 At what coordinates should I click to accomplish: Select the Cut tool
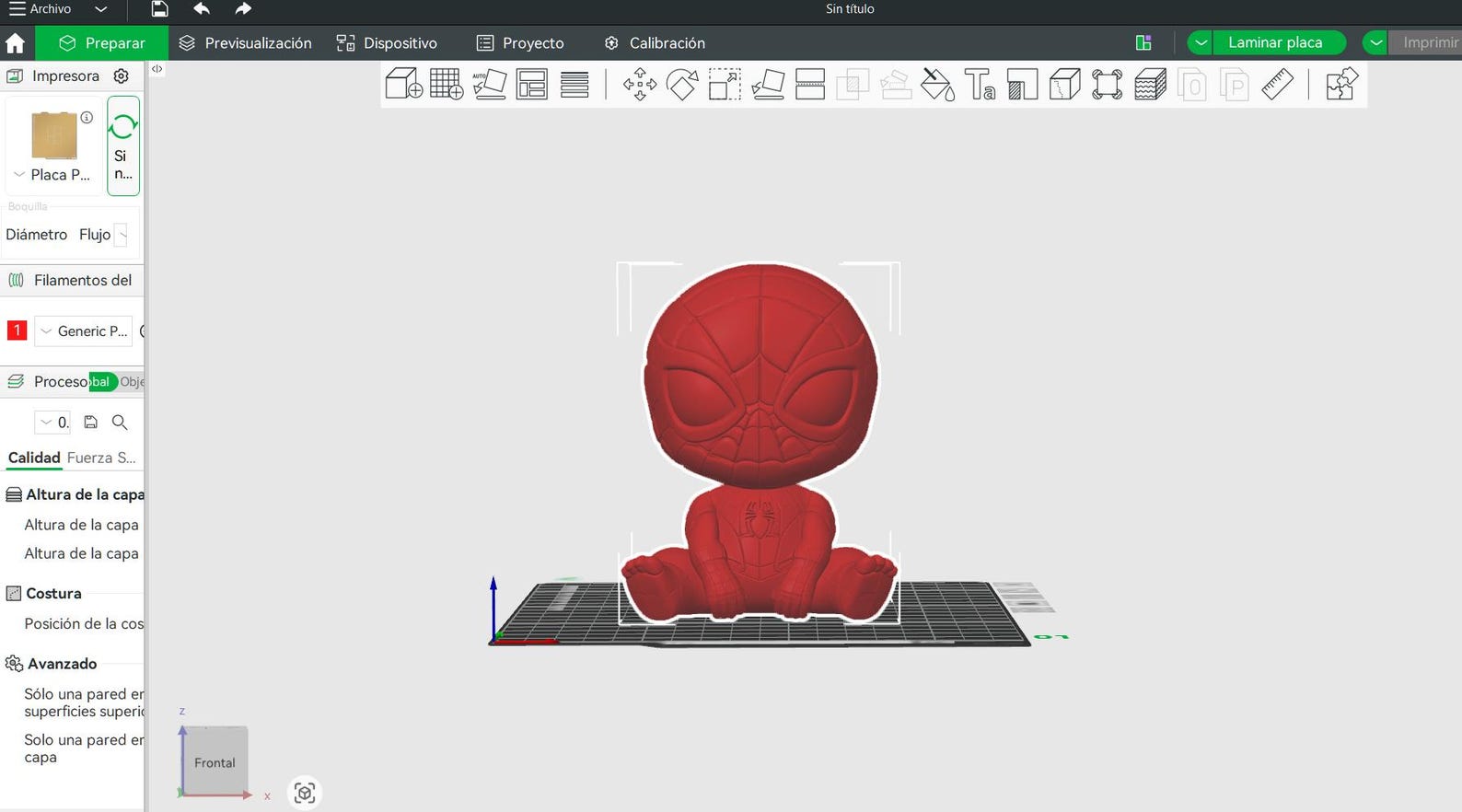(x=810, y=85)
